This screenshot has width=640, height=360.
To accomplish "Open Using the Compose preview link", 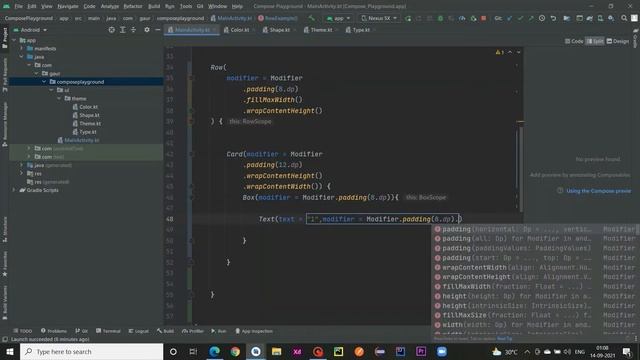I will [x=598, y=191].
